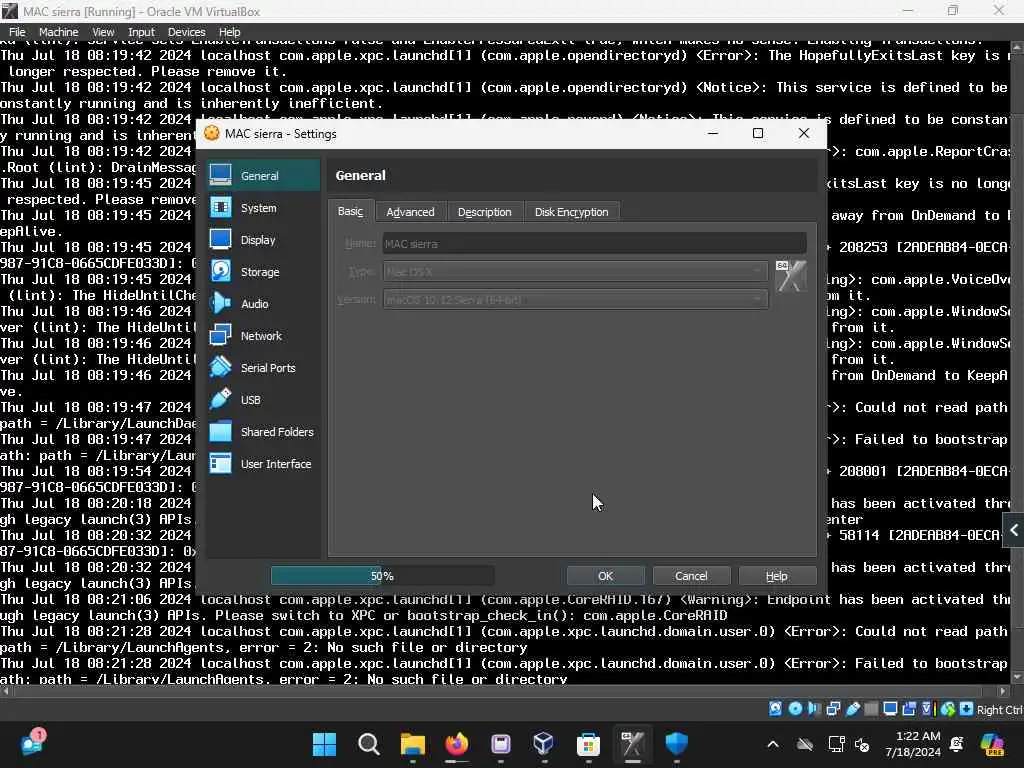Click the optical disk status icon
1024x768 pixels.
click(x=795, y=709)
